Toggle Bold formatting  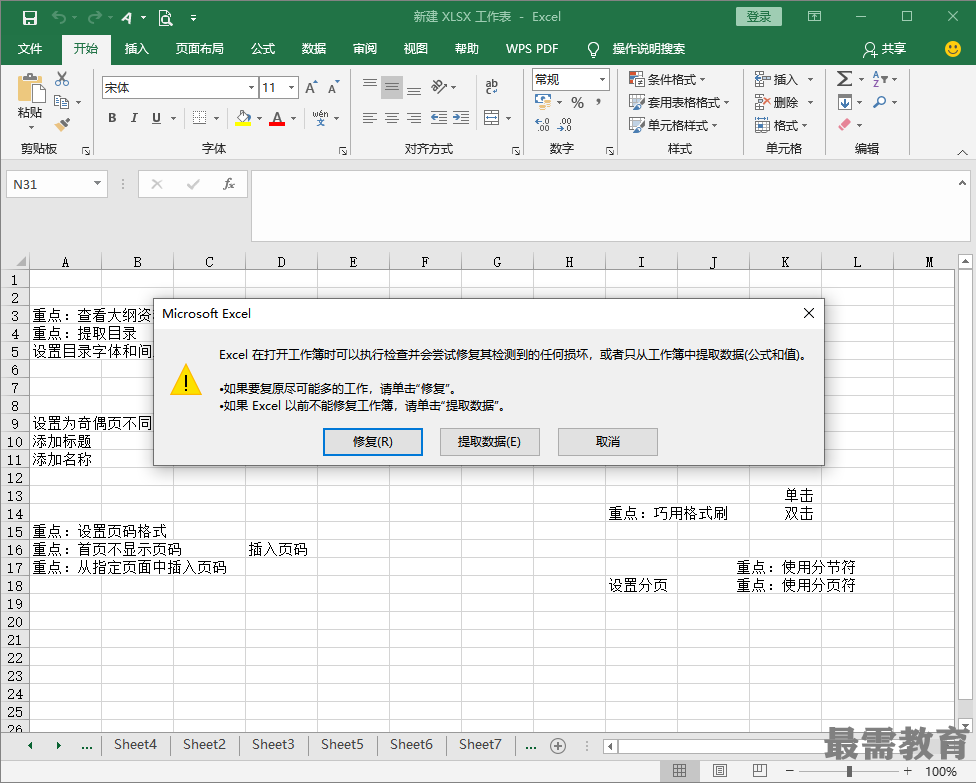coord(112,118)
